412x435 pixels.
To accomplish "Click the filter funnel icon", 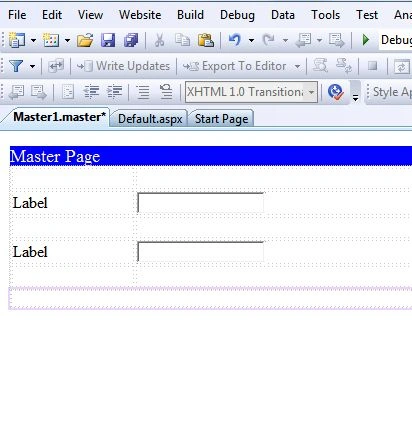I will [x=16, y=66].
